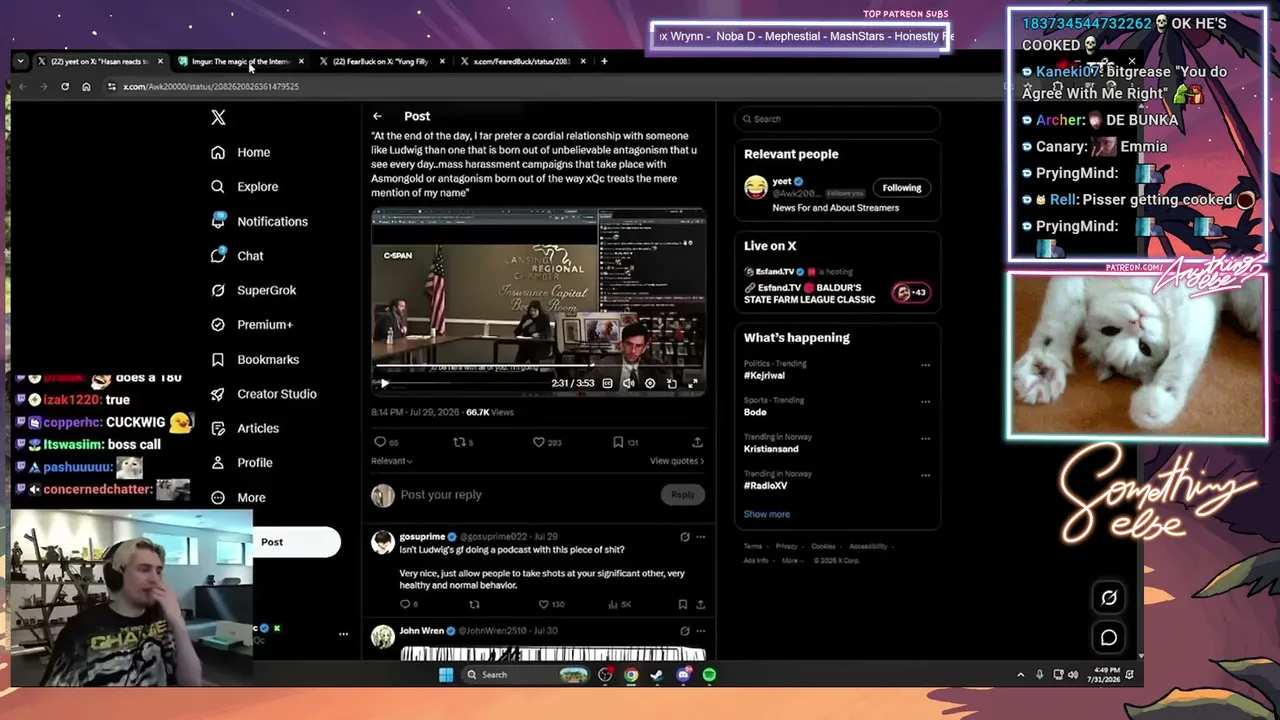Viewport: 1280px width, 720px height.
Task: Open account menu dots in sidebar
Action: (x=343, y=634)
